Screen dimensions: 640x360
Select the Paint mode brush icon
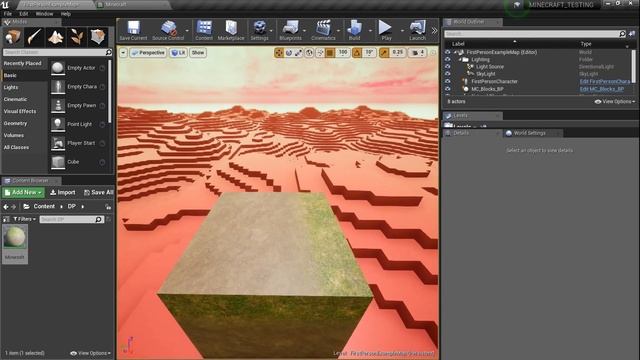pos(34,37)
